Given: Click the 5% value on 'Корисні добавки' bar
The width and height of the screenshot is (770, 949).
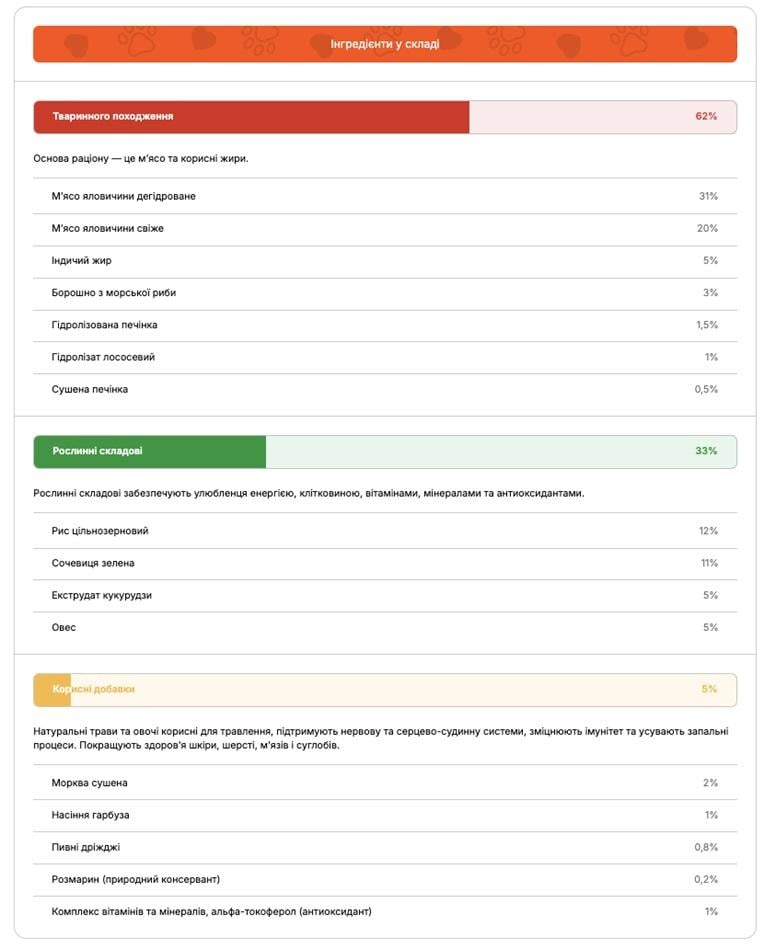Looking at the screenshot, I should [709, 690].
